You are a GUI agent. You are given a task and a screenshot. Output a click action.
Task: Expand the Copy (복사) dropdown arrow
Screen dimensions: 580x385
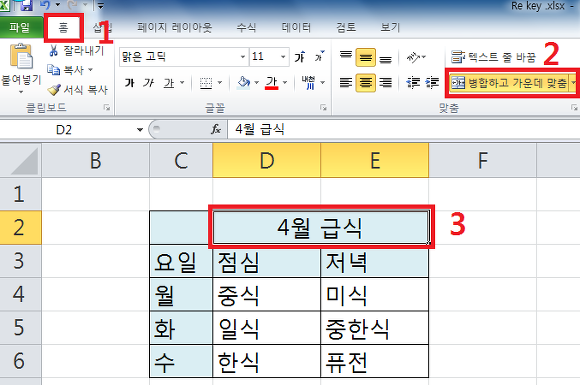pyautogui.click(x=90, y=70)
